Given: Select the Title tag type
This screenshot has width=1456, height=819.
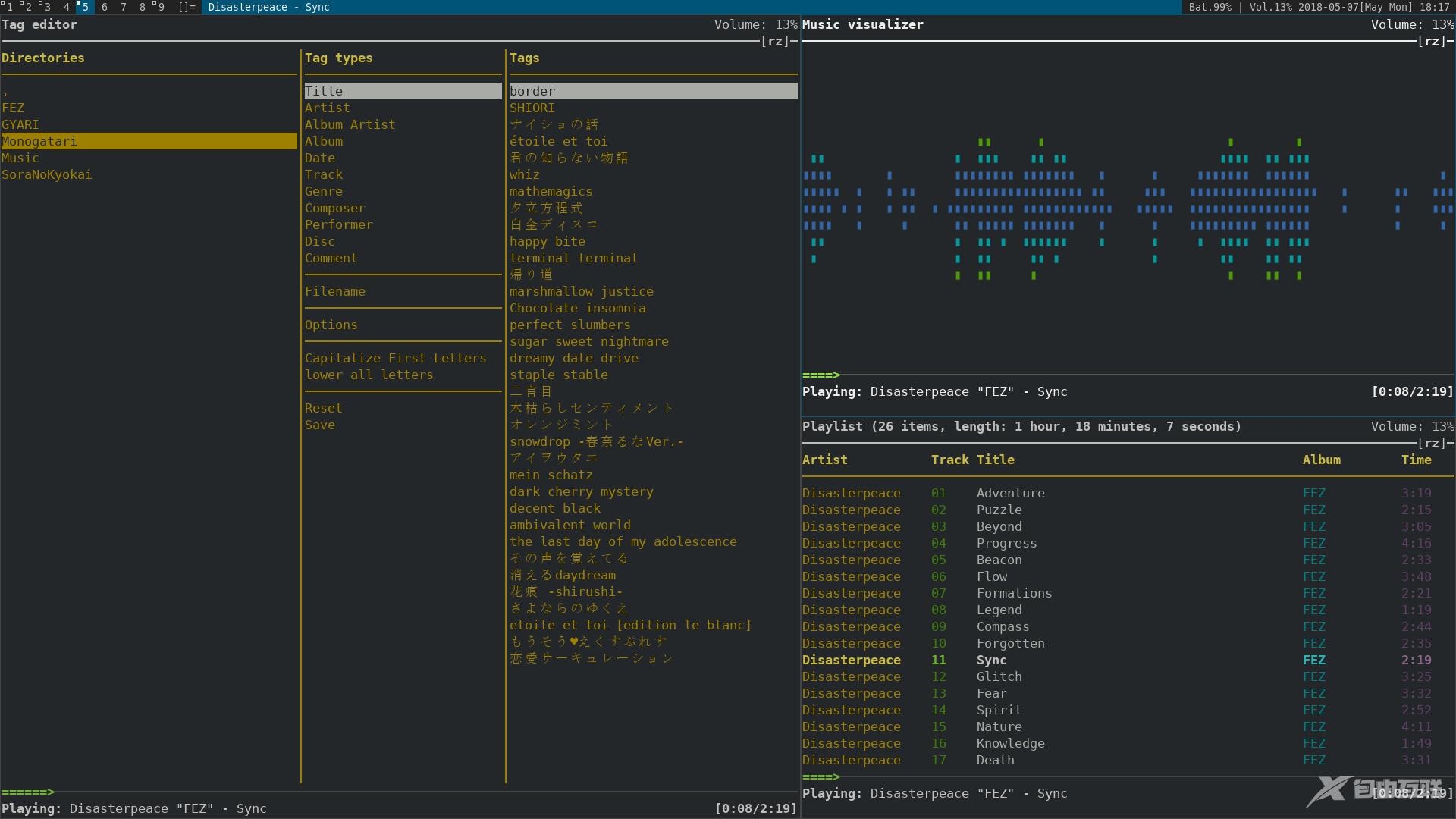Looking at the screenshot, I should [x=403, y=91].
